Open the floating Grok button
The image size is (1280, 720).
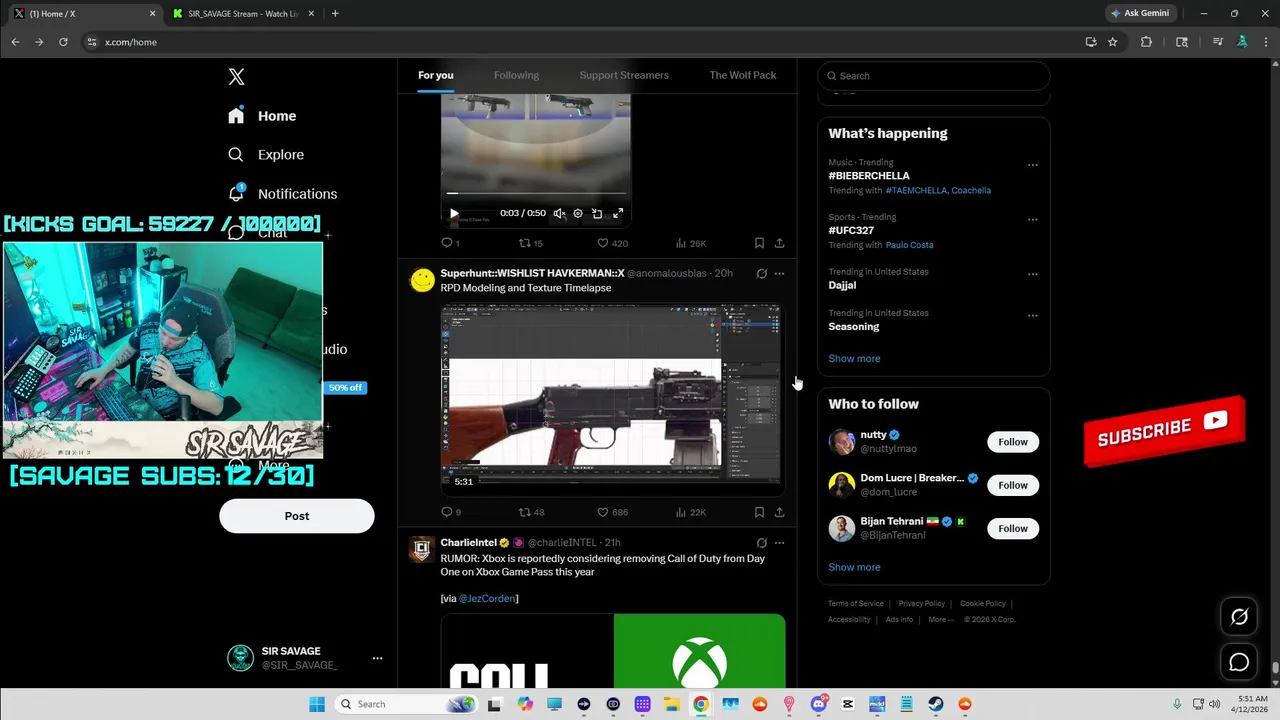point(1239,617)
